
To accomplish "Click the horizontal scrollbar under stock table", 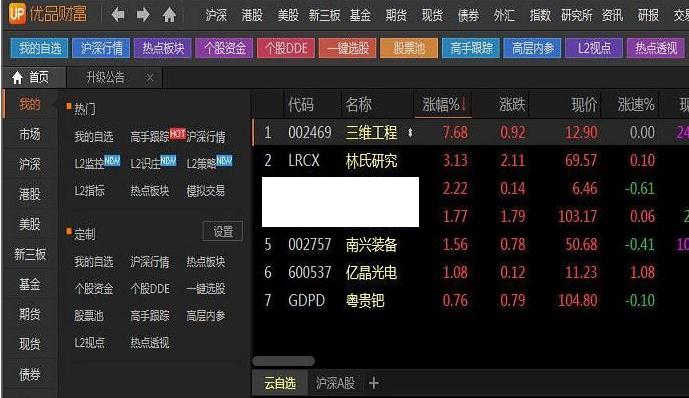I will click(x=283, y=361).
